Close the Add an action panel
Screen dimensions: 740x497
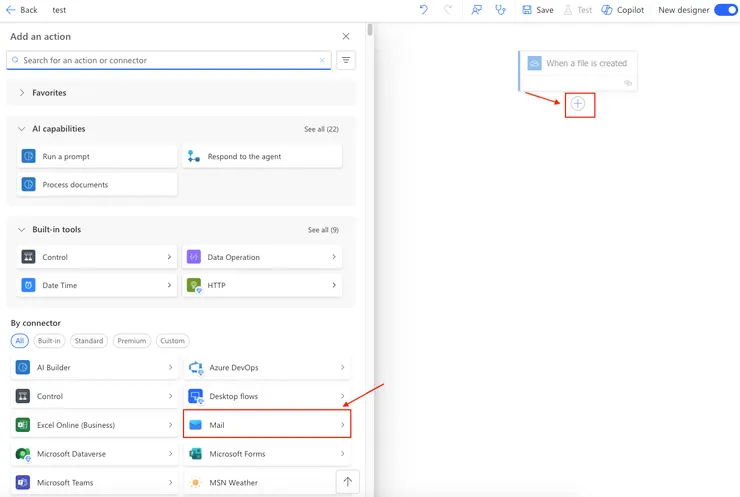[346, 36]
